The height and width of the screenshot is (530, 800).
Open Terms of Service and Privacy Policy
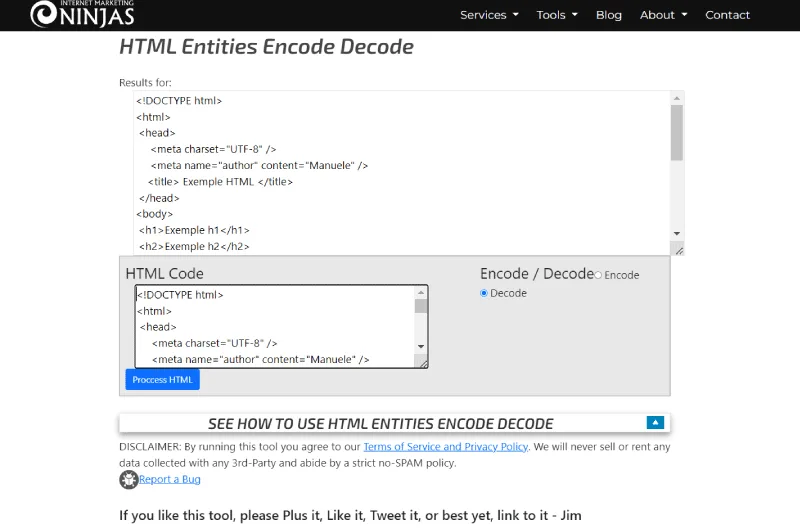(445, 447)
